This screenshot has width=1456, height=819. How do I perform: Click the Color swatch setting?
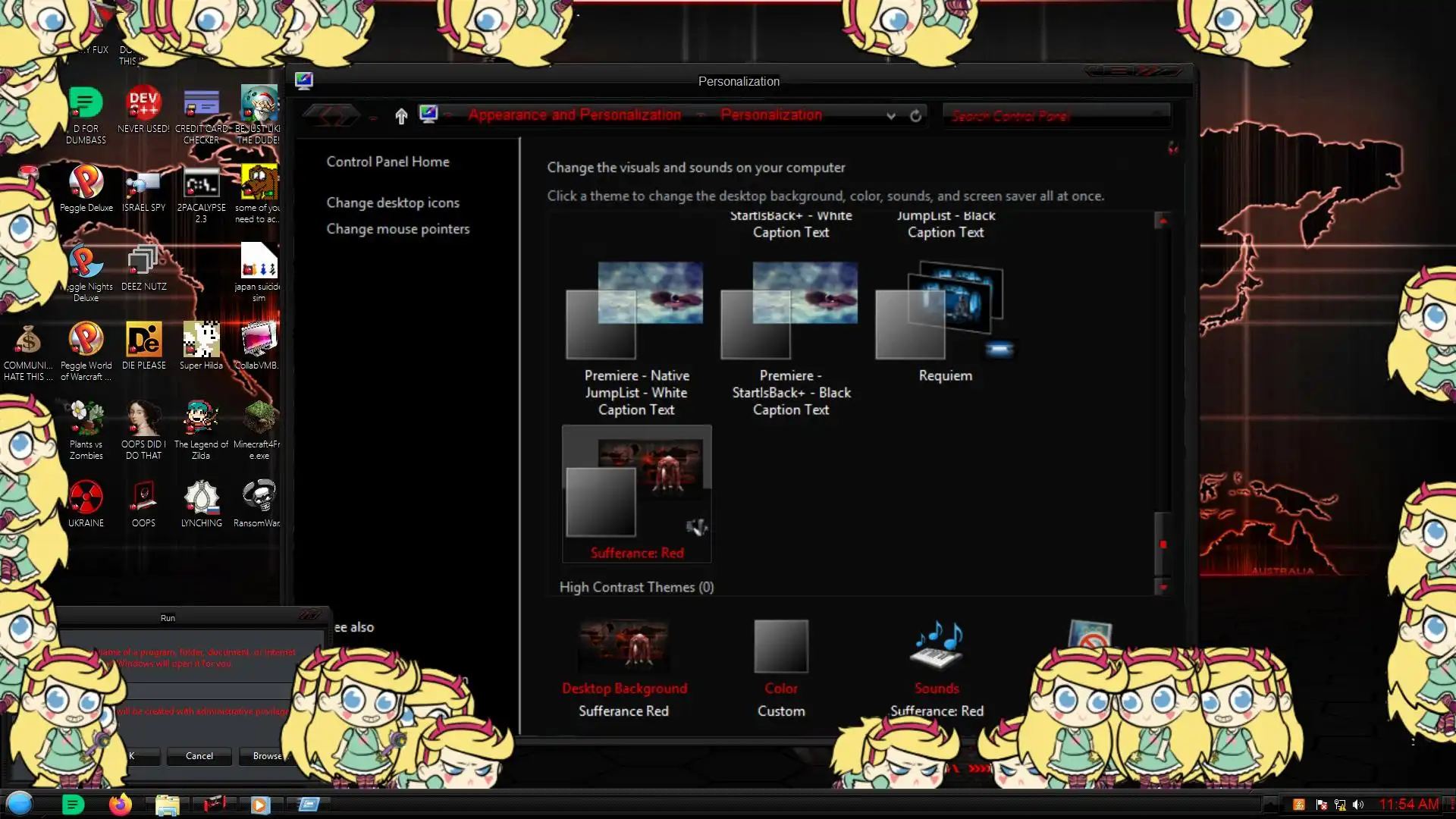pos(780,647)
